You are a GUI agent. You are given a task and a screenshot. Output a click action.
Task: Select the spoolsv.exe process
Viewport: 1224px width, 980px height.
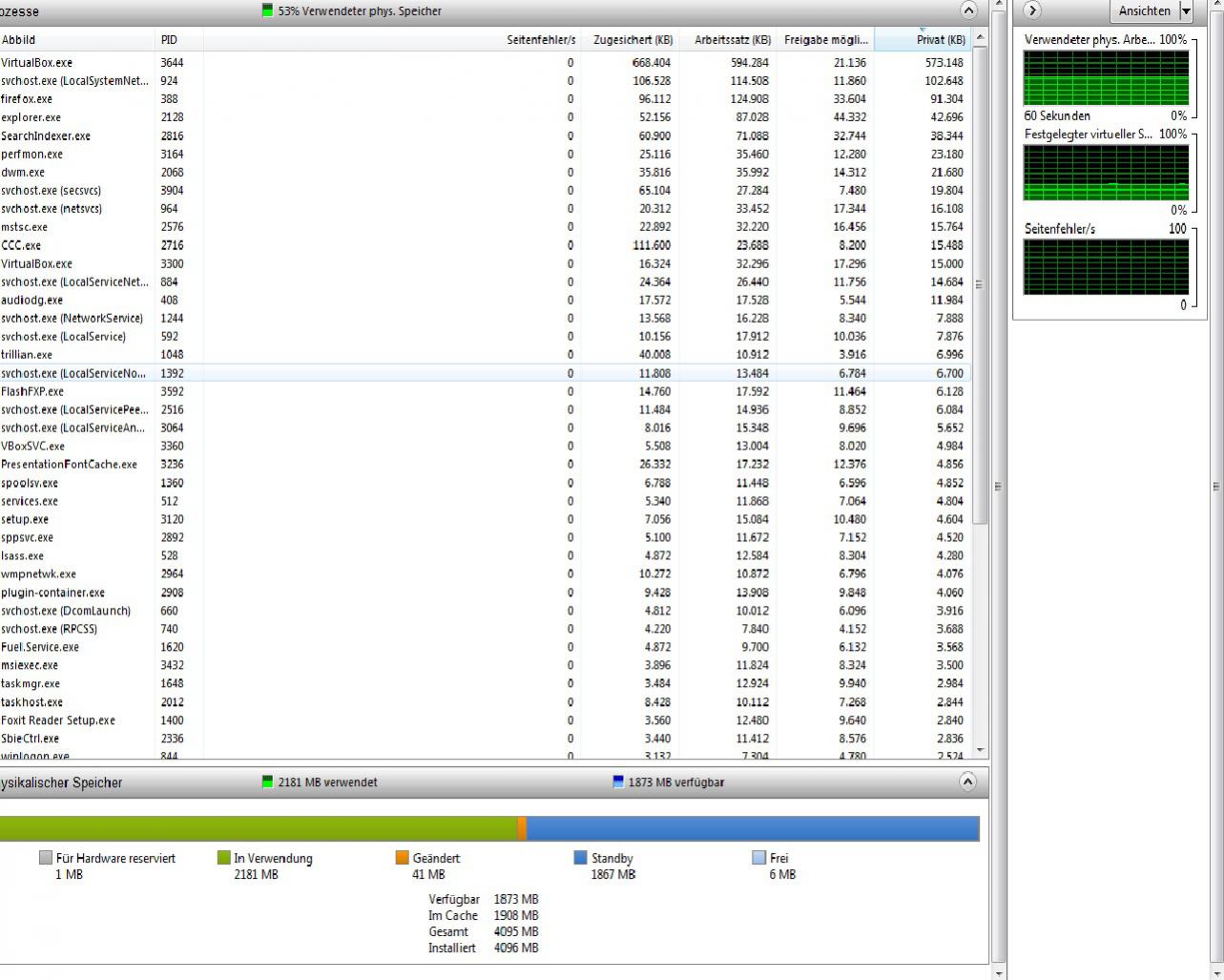tap(486, 483)
